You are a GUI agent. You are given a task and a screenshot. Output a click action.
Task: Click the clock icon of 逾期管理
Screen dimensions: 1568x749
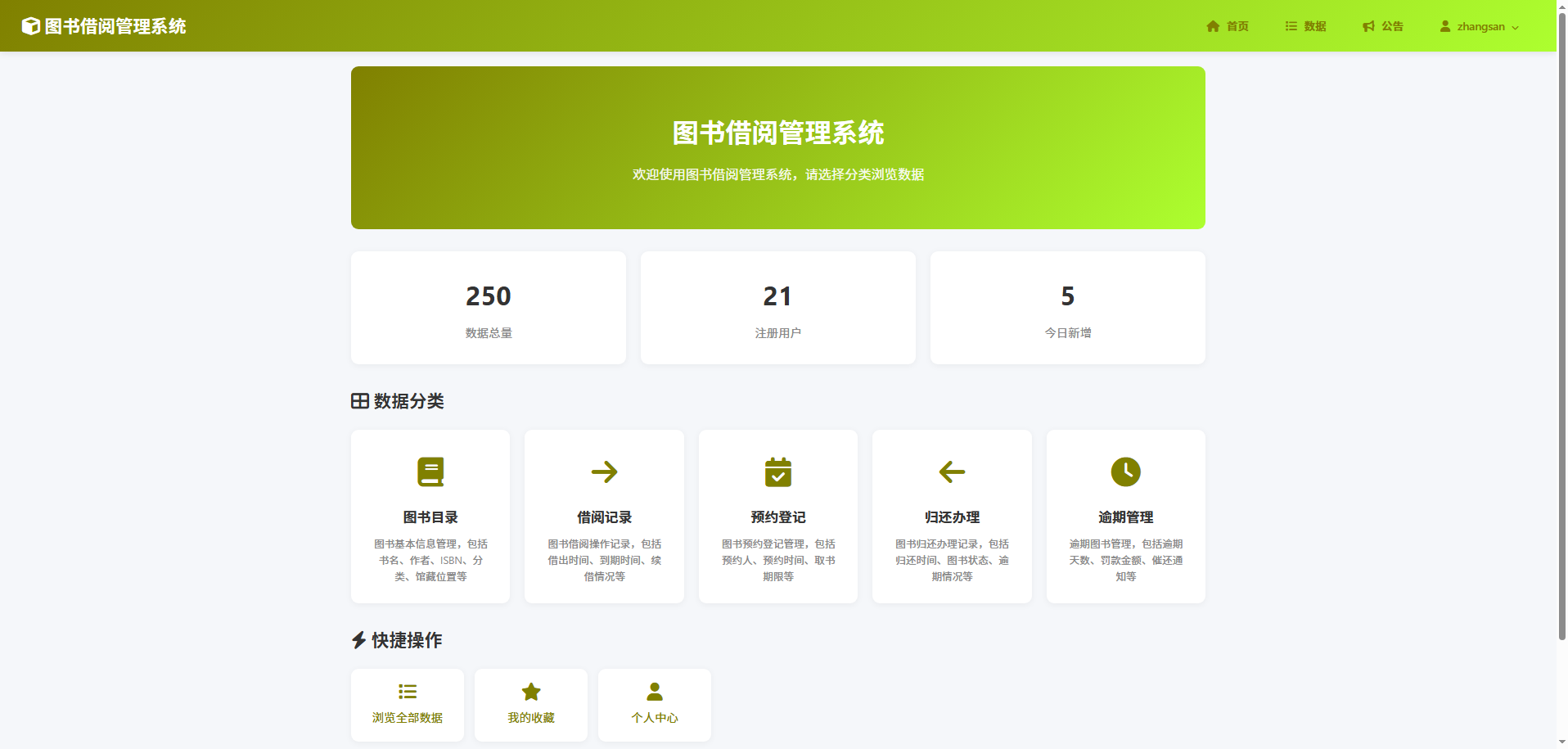1126,472
